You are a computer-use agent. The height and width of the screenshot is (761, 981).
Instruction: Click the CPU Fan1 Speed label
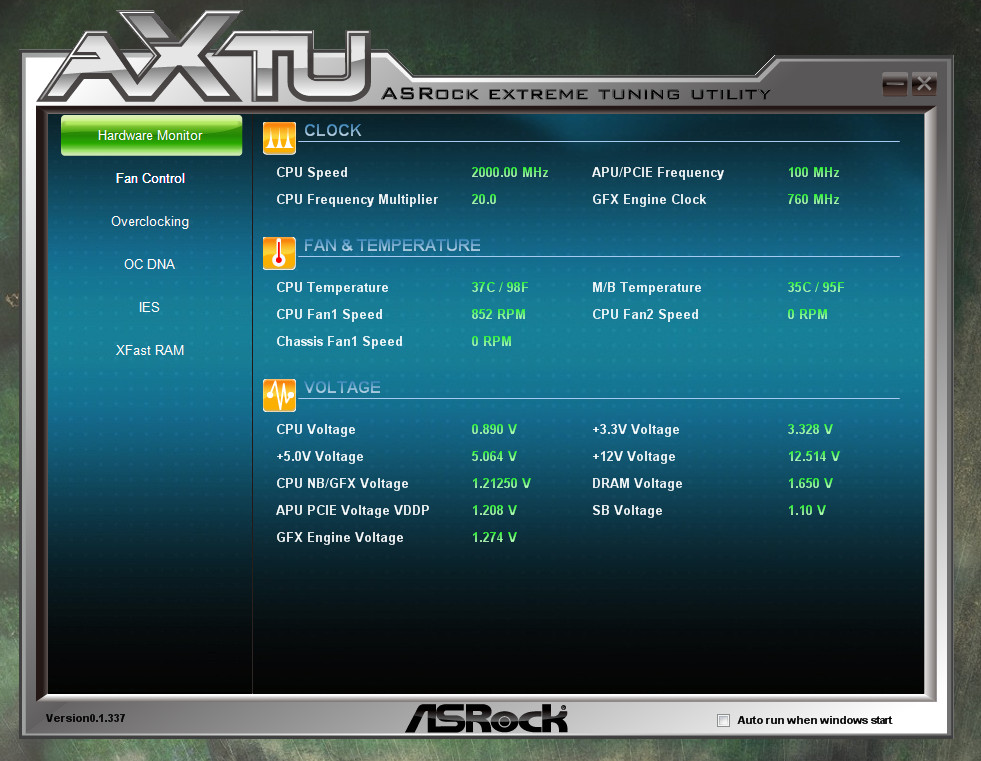click(x=330, y=314)
